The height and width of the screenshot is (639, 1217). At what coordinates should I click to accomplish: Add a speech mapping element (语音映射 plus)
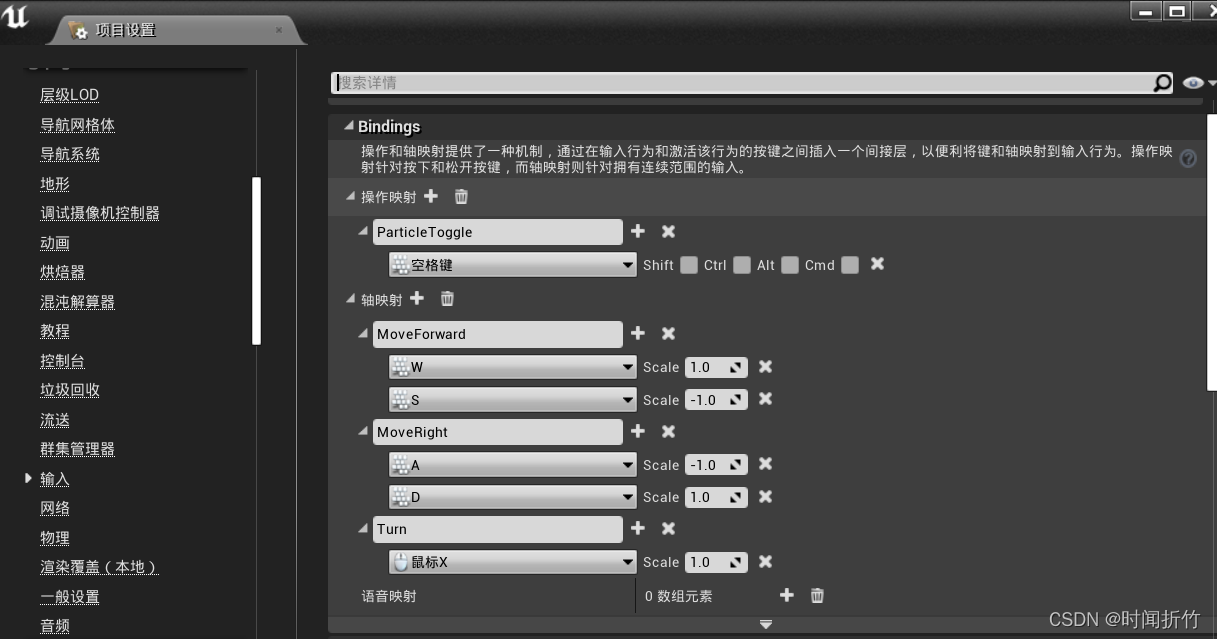coord(787,595)
